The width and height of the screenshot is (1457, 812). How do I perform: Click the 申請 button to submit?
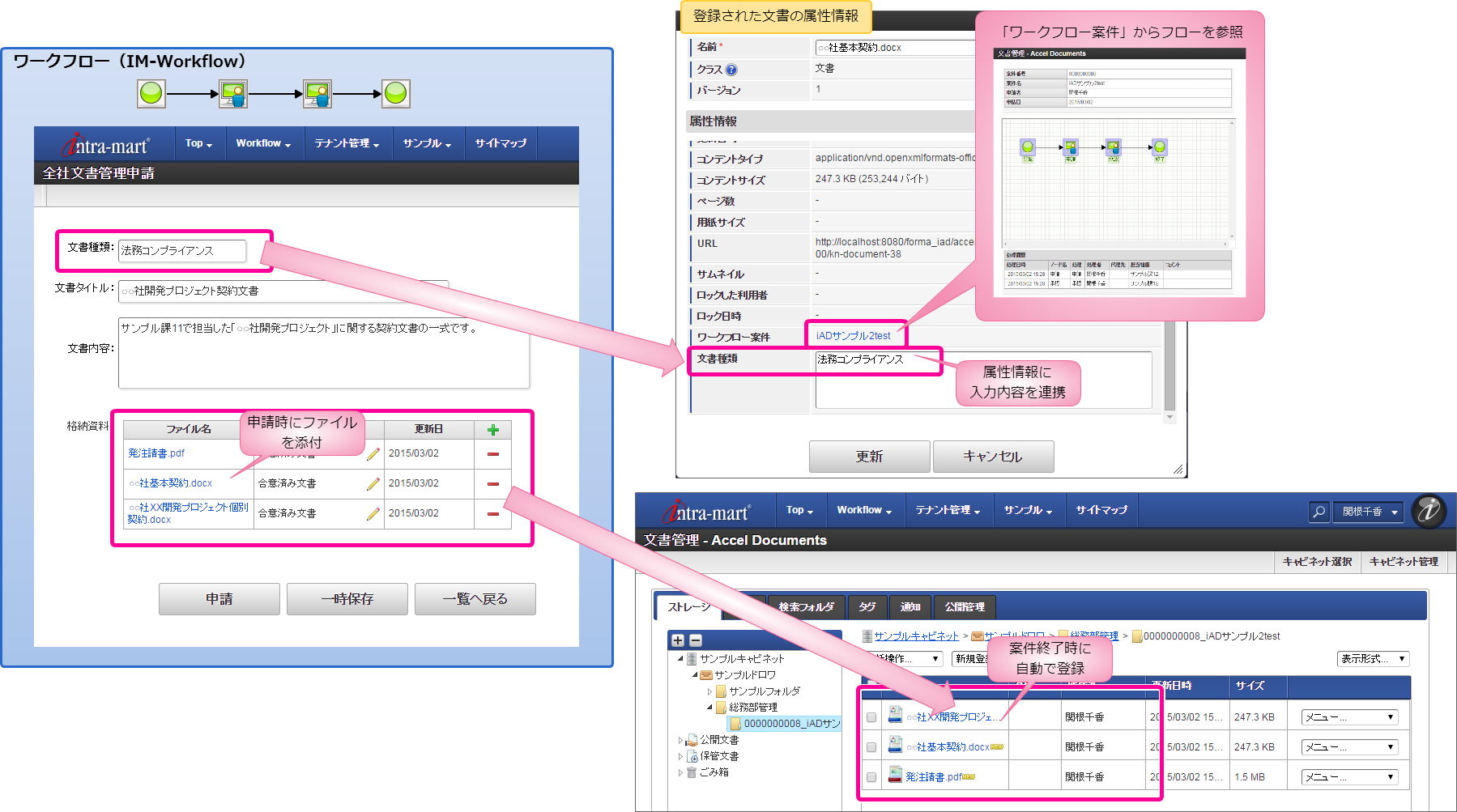pos(218,599)
